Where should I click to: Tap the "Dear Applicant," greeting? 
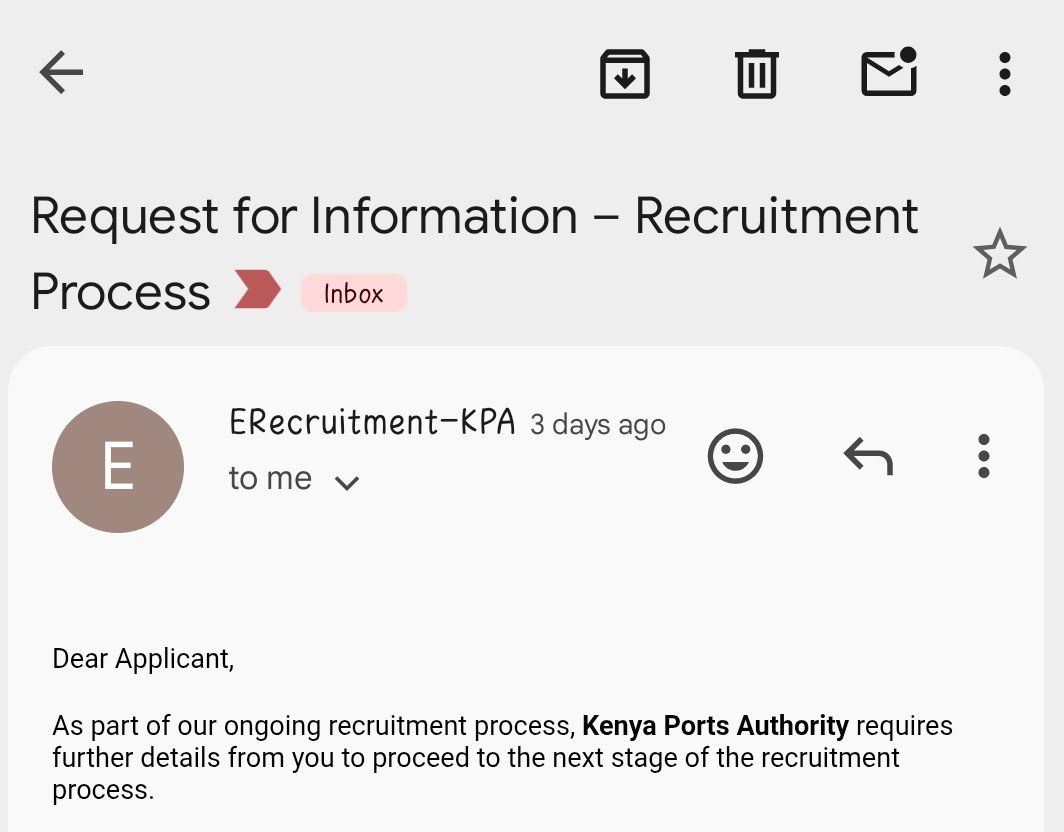coord(143,658)
